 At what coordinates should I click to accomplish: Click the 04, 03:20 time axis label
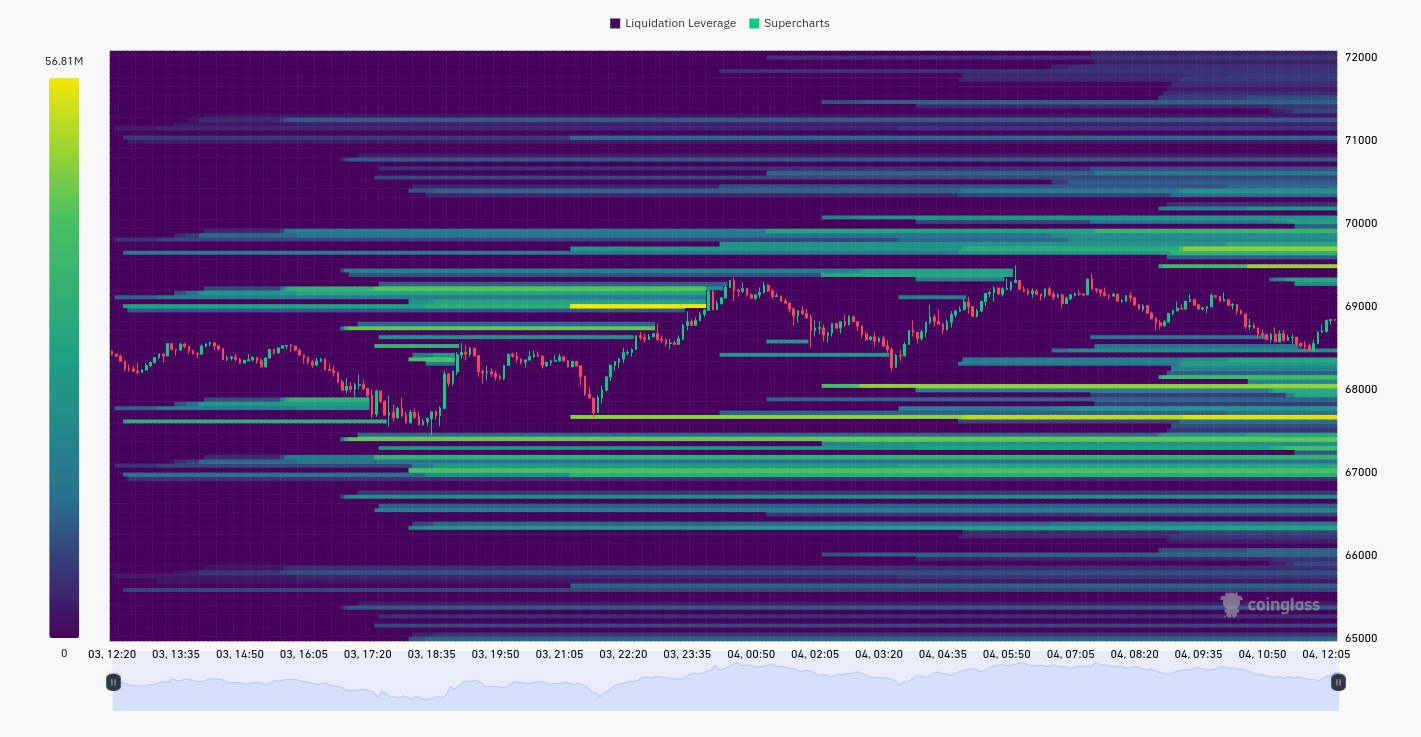click(879, 654)
